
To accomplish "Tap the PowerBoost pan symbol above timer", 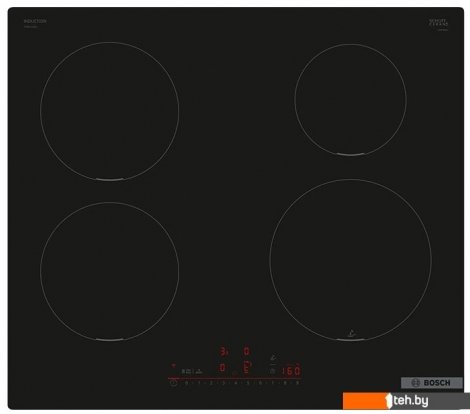I will [x=273, y=357].
